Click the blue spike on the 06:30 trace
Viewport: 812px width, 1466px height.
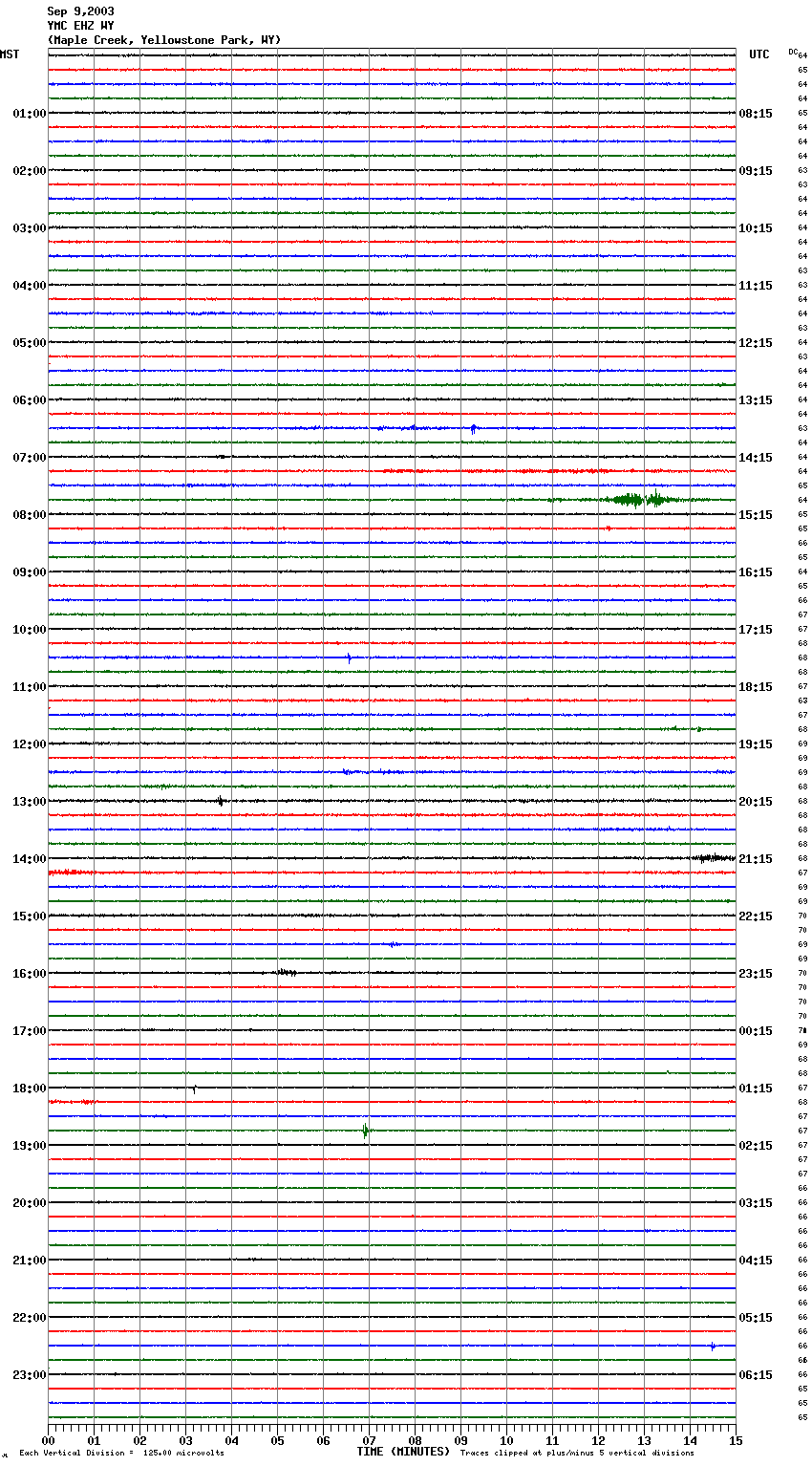click(x=473, y=429)
